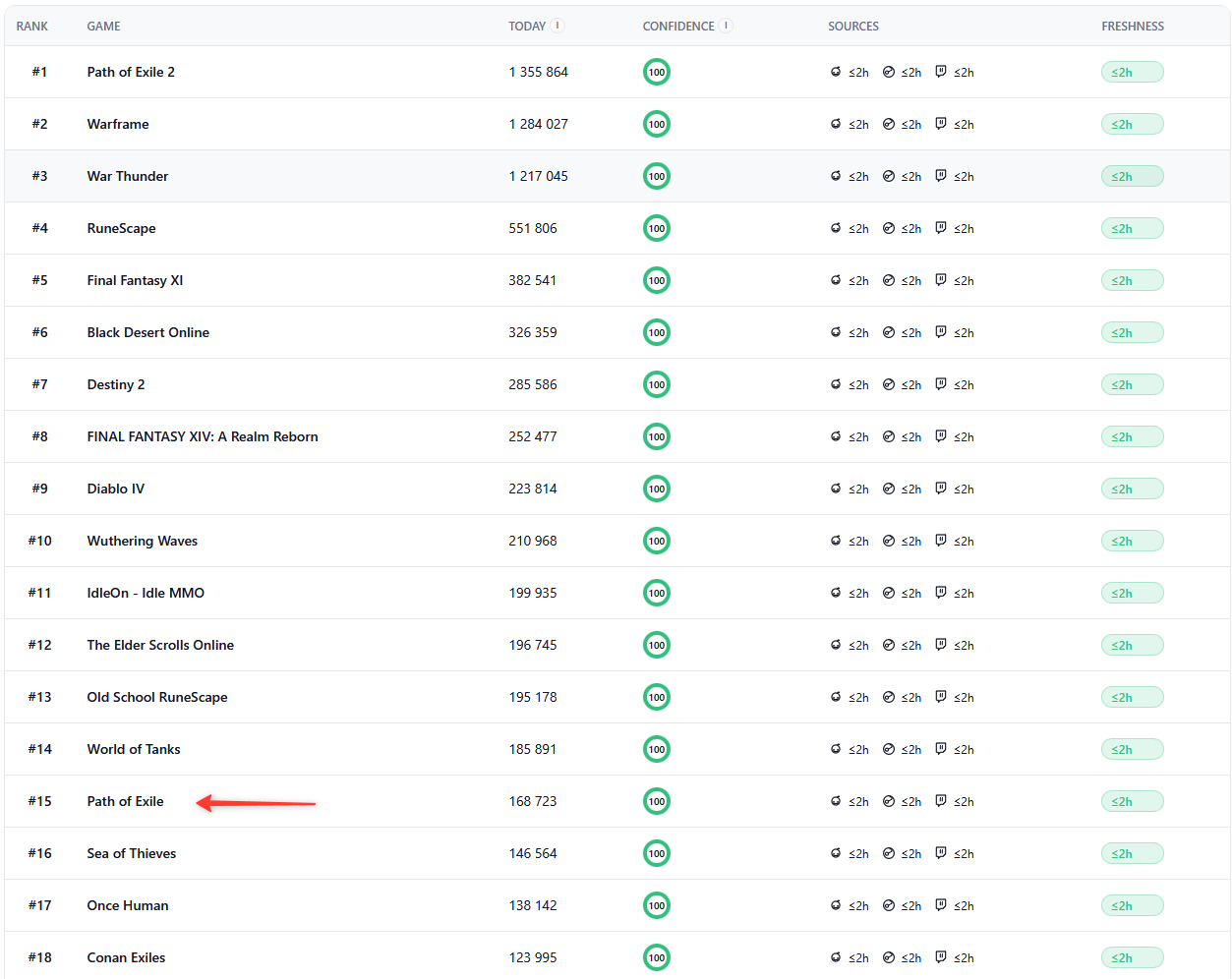The width and height of the screenshot is (1232, 979).
Task: Open the Warframe game entry
Action: [118, 124]
